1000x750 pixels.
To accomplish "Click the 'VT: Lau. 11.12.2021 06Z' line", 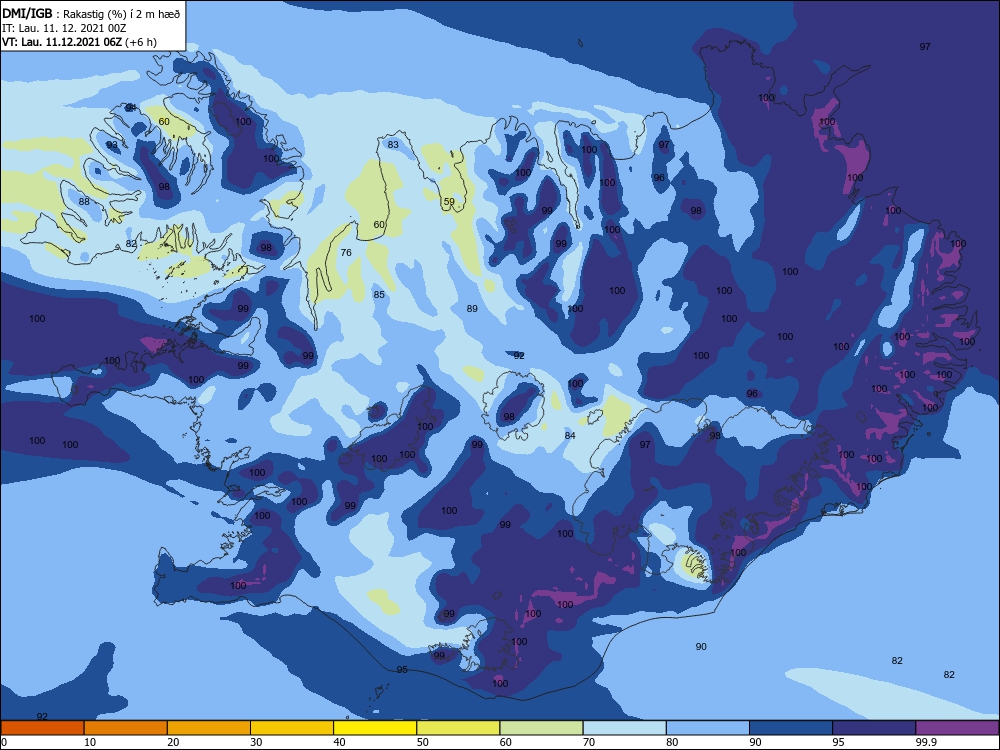I will coord(62,42).
